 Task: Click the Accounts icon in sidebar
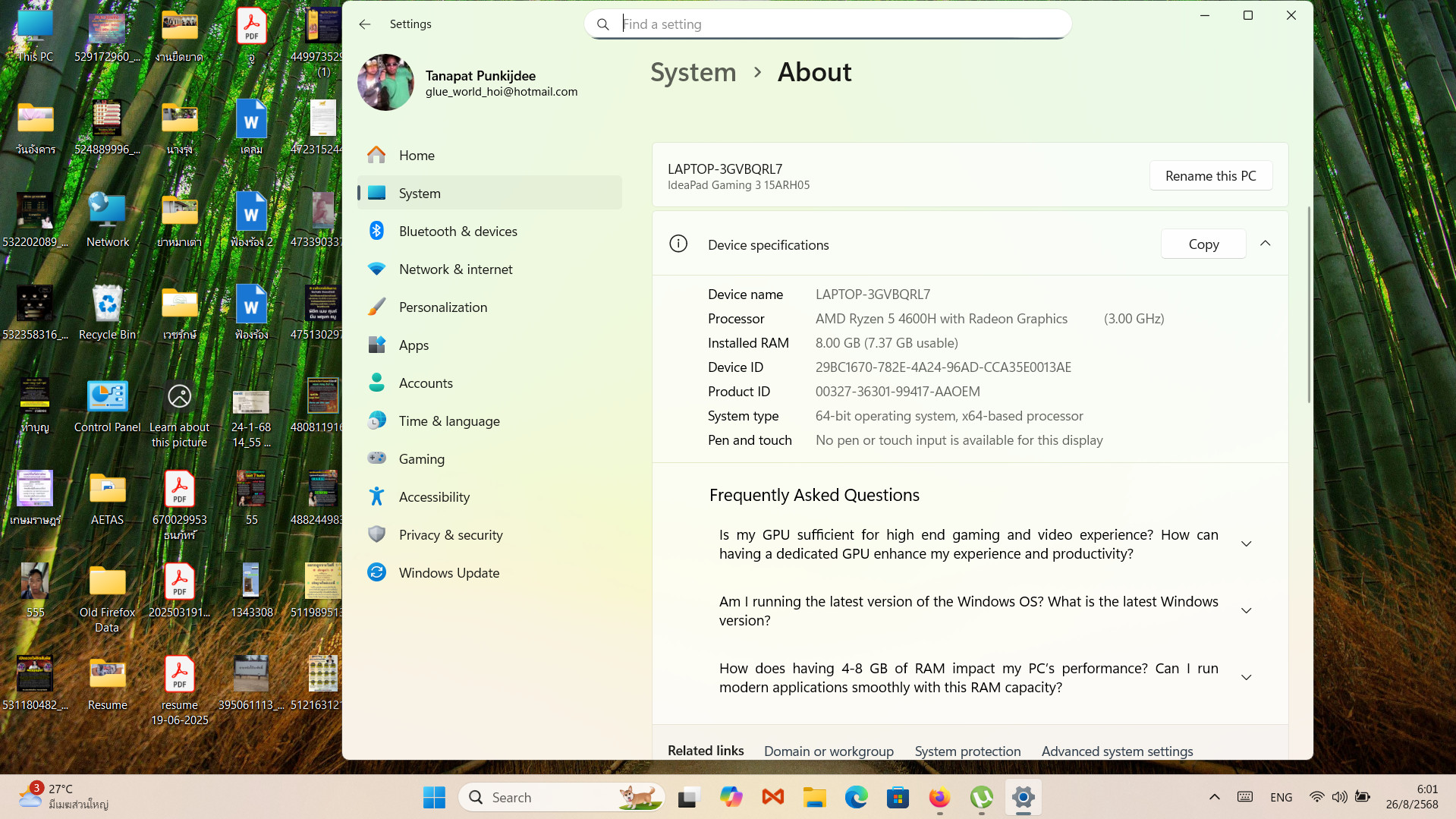pyautogui.click(x=376, y=383)
